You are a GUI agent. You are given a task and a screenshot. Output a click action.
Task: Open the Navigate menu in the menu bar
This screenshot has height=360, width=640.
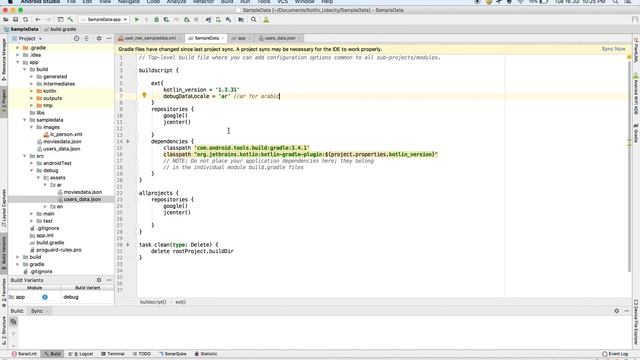[129, 2]
